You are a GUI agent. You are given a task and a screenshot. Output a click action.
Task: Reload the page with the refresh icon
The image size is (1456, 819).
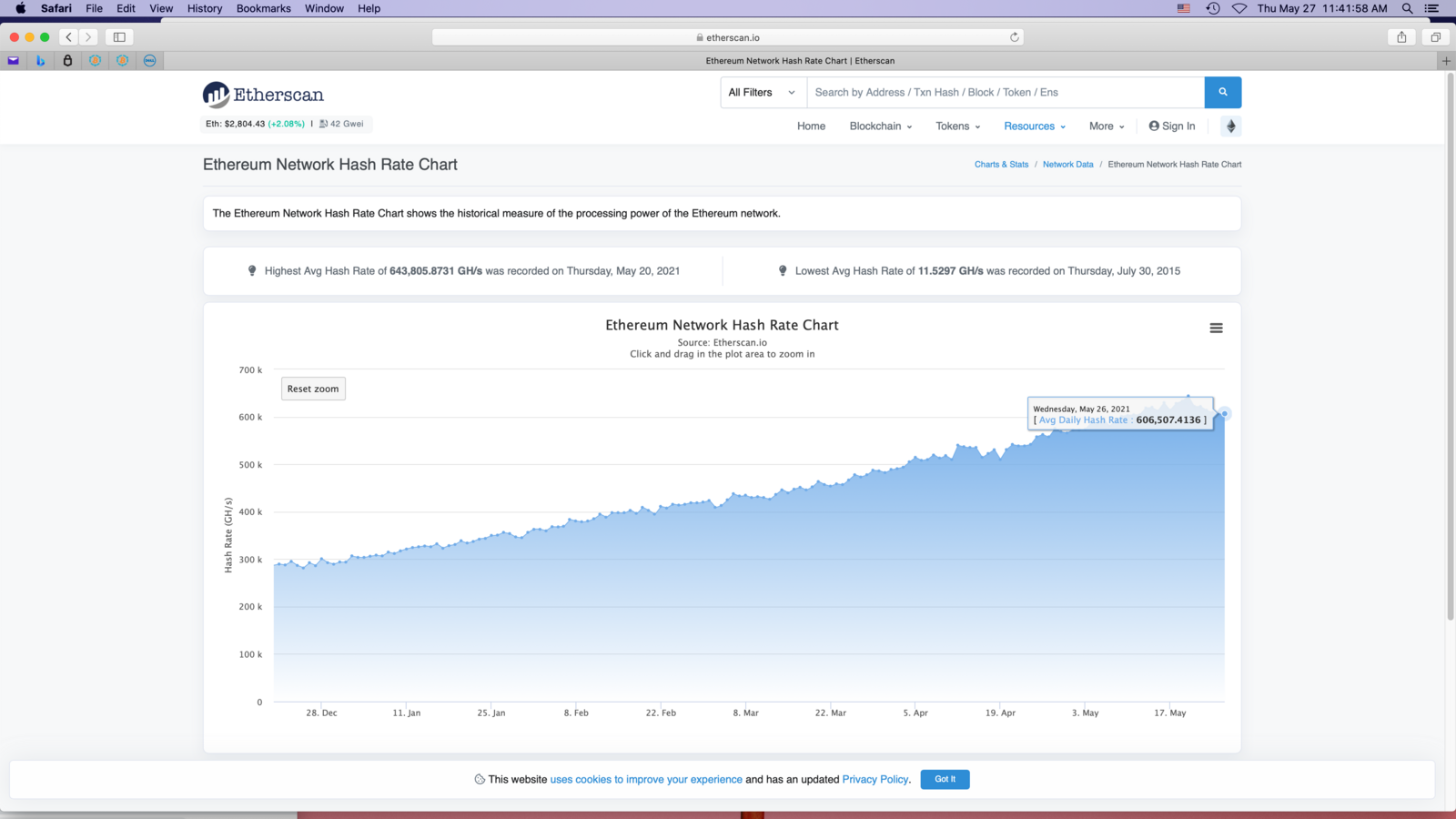point(1014,37)
